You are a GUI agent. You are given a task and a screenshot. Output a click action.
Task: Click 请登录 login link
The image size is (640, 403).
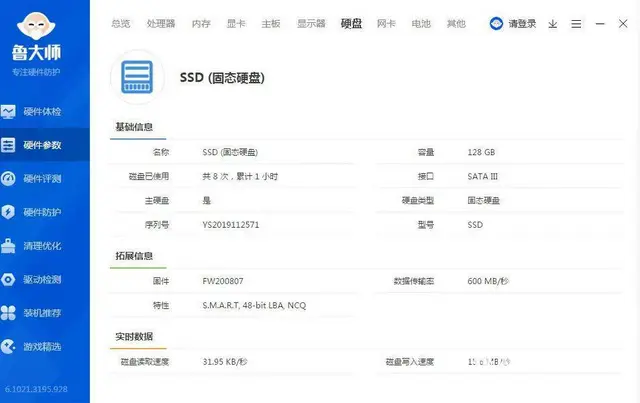pos(522,24)
